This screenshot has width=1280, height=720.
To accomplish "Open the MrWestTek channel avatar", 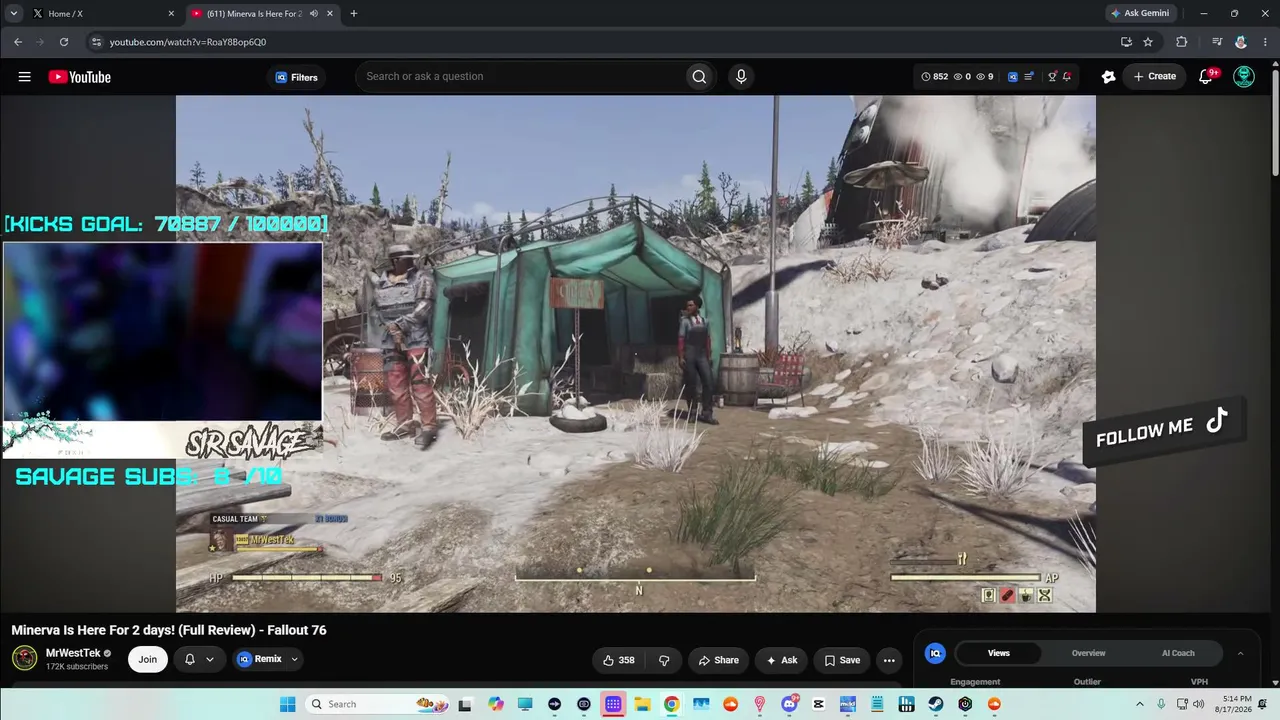I will pos(24,658).
